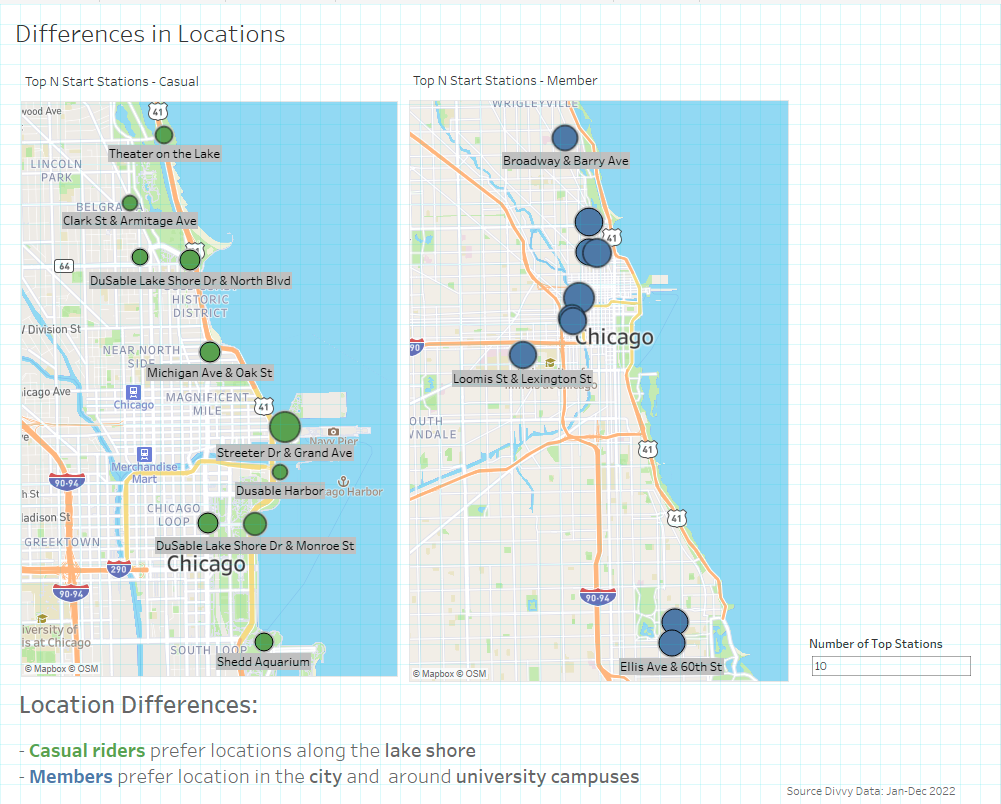Open the OSM attribution link on member map
The width and height of the screenshot is (1001, 804).
click(476, 674)
